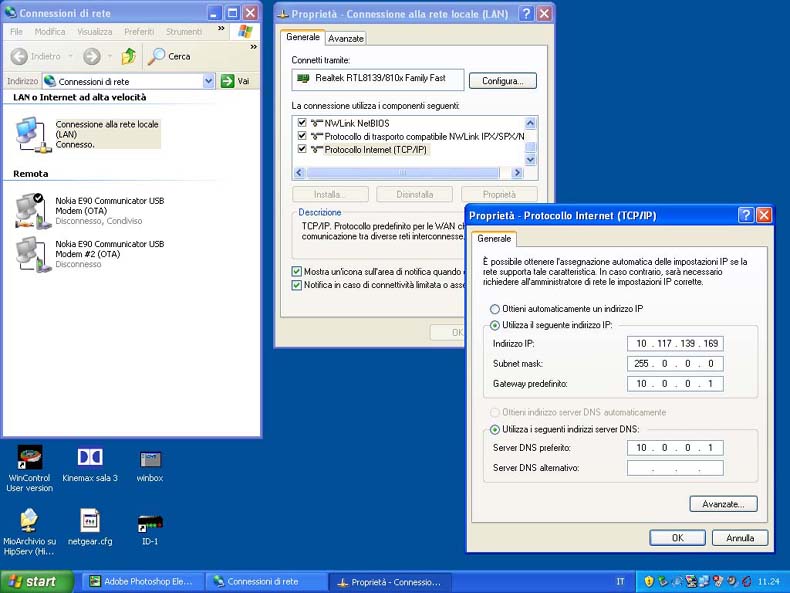Viewport: 790px width, 593px height.
Task: Open the Start menu
Action: pos(36,581)
